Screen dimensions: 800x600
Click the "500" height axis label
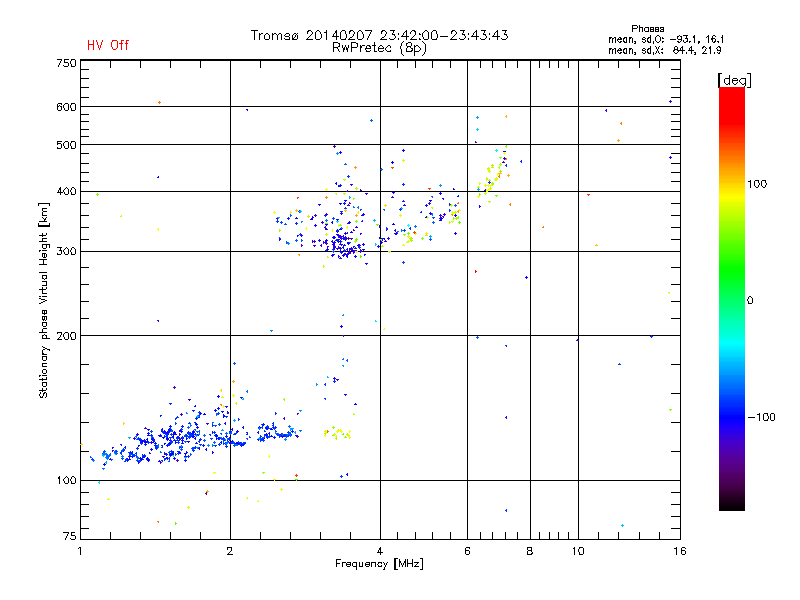[x=66, y=145]
